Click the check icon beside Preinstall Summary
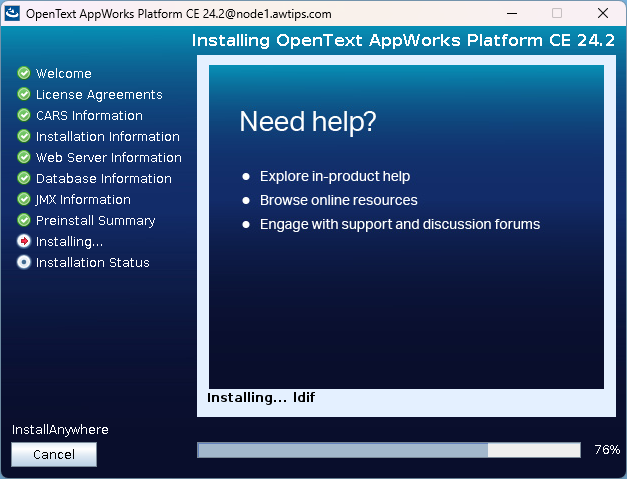Viewport: 627px width, 479px height. (x=24, y=220)
